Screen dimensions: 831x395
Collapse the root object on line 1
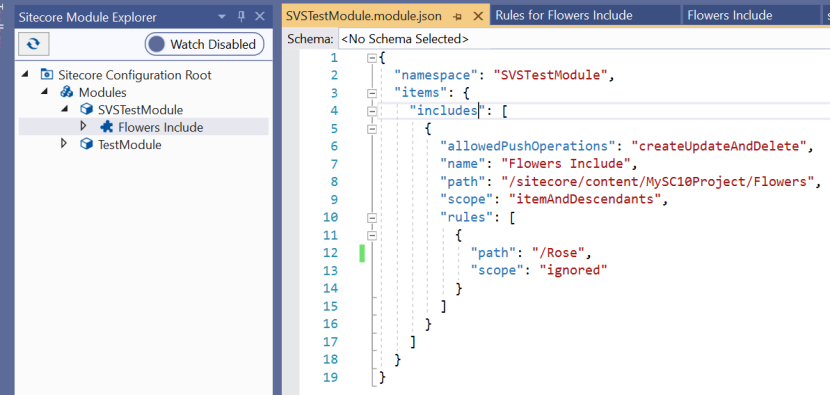(x=372, y=58)
